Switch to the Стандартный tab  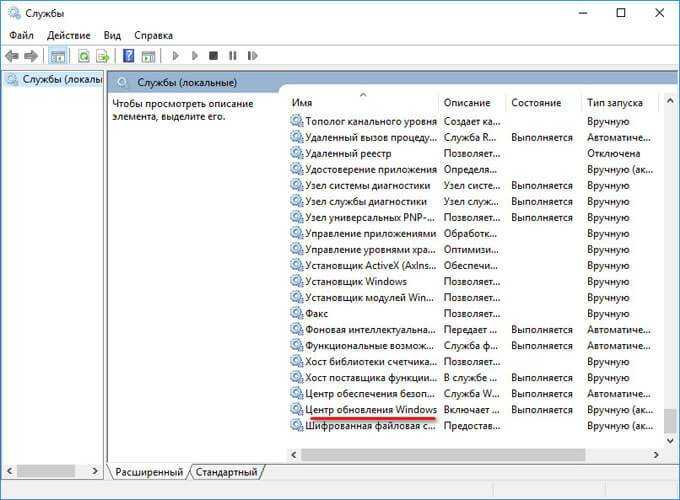click(226, 472)
